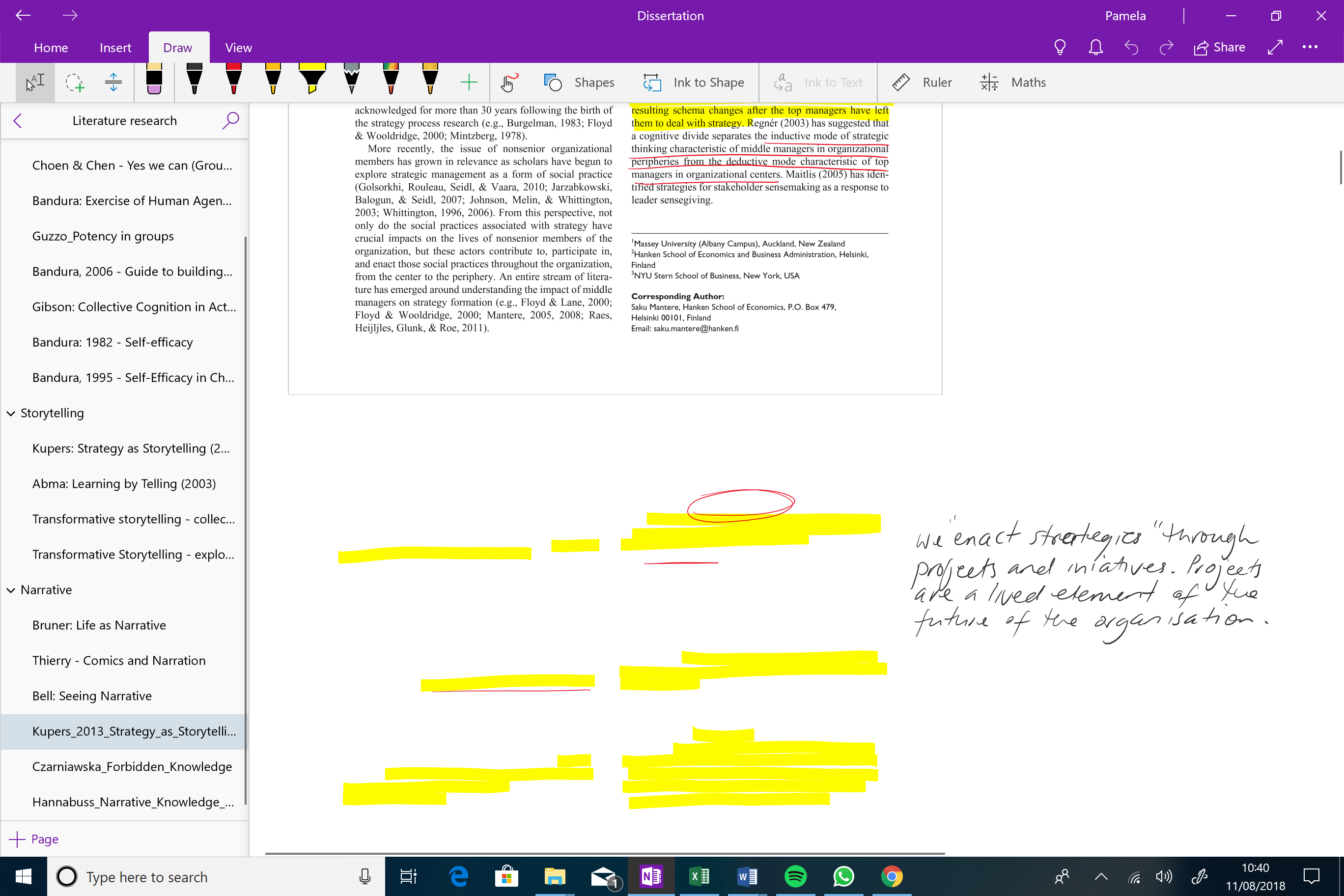Click the page list scrollbar
The height and width of the screenshot is (896, 1344).
(246, 520)
